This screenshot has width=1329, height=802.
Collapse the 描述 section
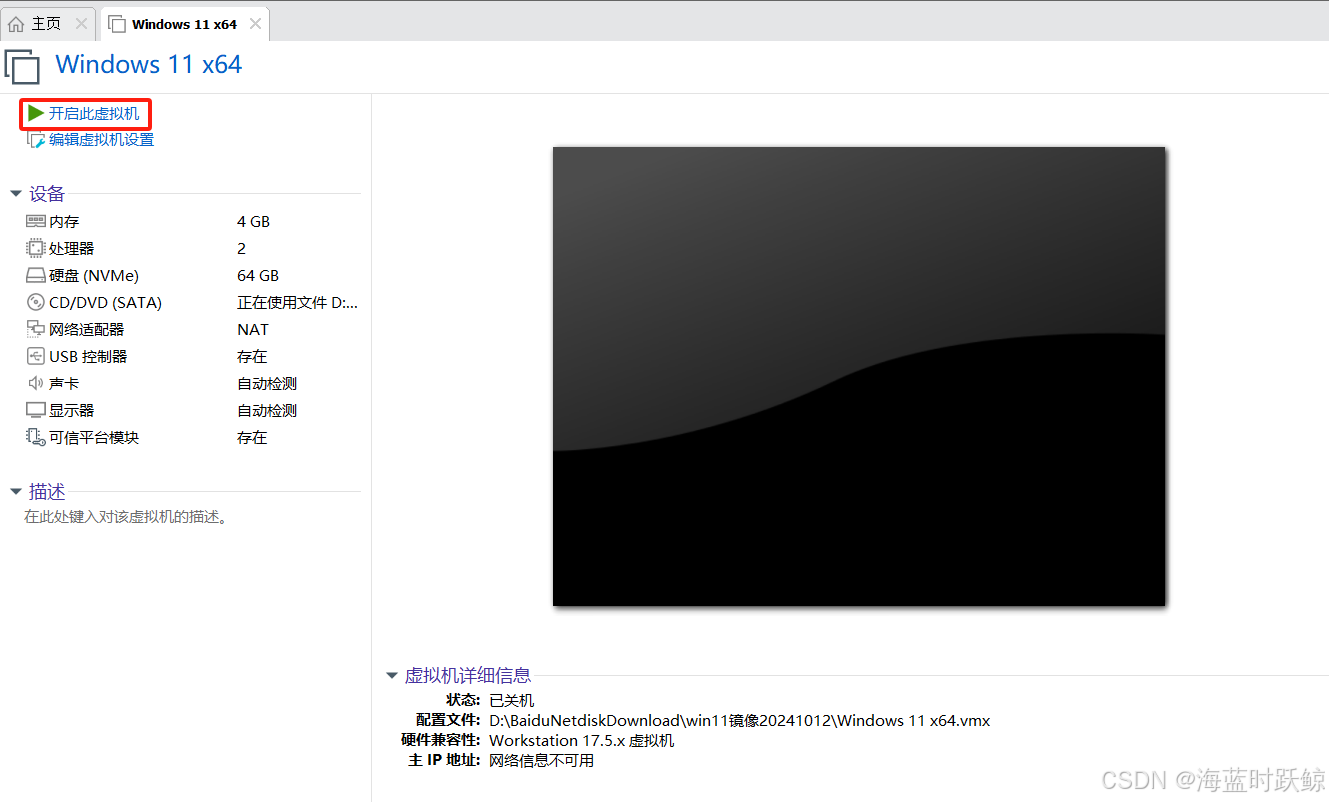16,491
